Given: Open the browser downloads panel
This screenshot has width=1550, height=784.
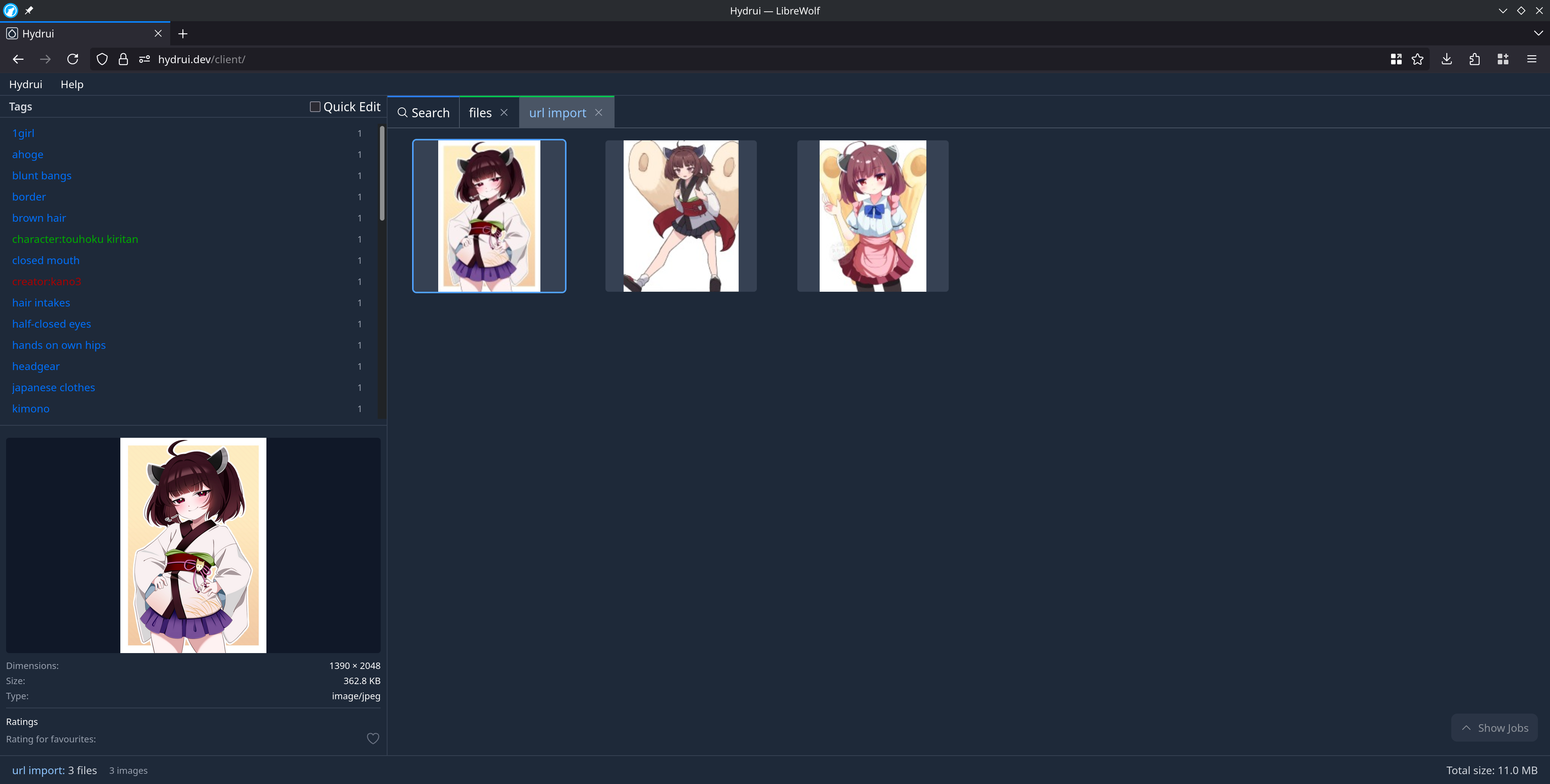Looking at the screenshot, I should [1447, 59].
